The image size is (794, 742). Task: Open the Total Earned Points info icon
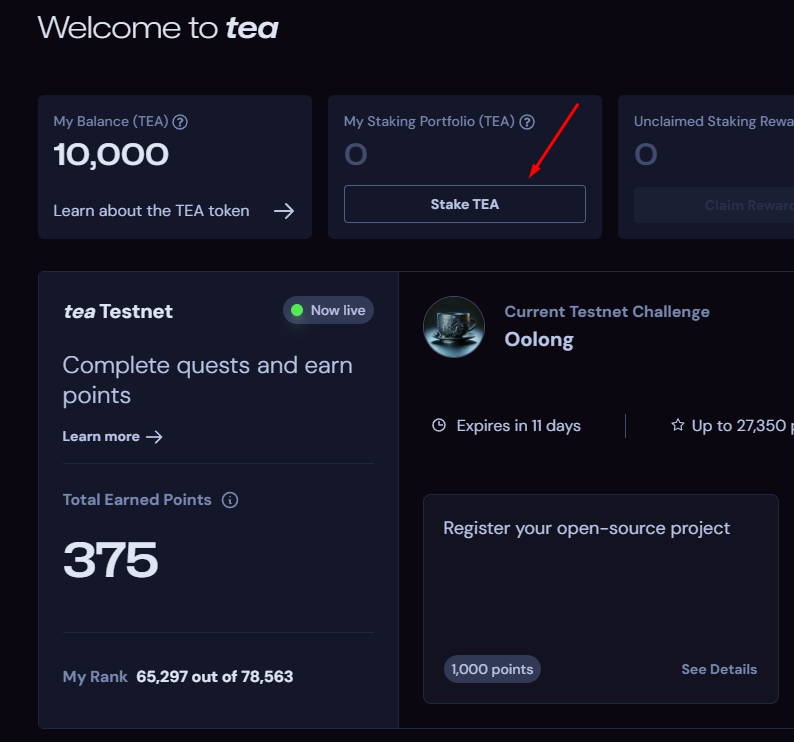[x=230, y=500]
